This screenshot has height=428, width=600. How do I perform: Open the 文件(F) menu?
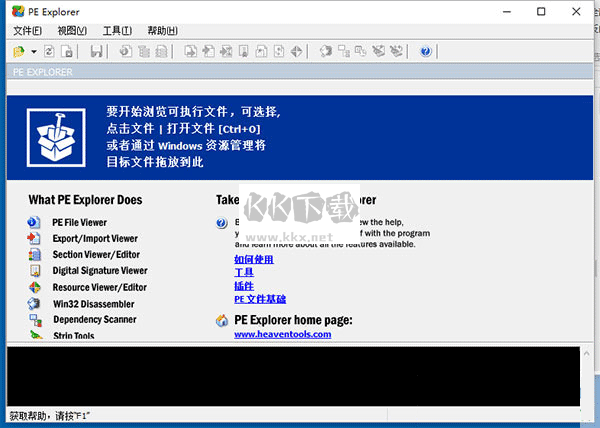(27, 31)
